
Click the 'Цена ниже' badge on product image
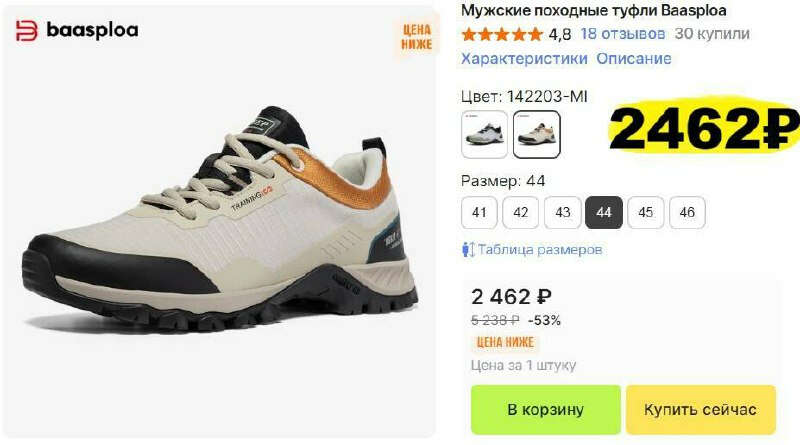coord(416,37)
